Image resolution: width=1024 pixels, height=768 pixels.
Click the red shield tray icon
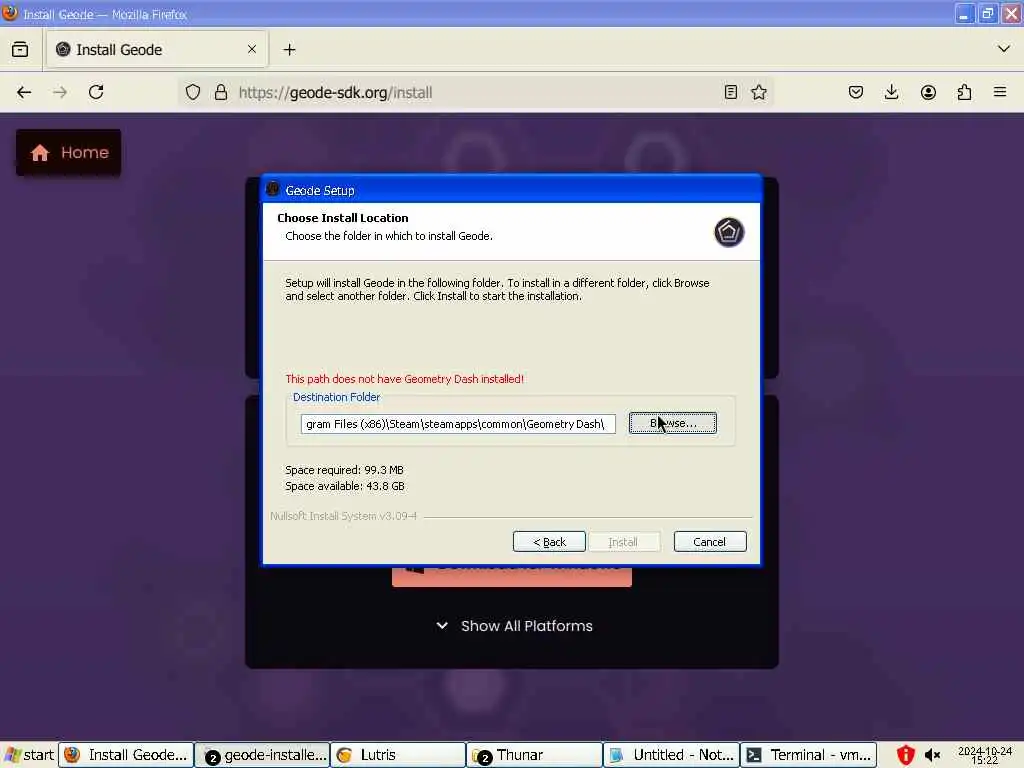tap(905, 755)
